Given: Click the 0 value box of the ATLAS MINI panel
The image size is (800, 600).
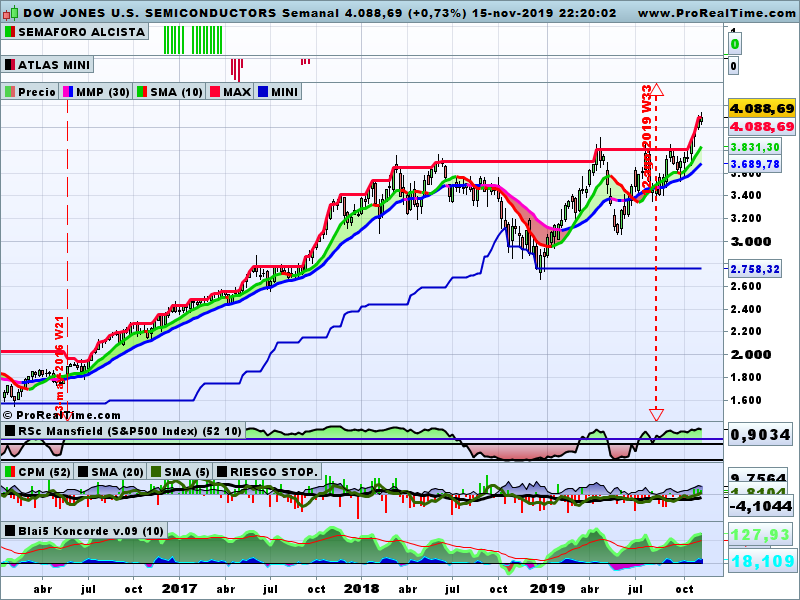Looking at the screenshot, I should click(733, 66).
